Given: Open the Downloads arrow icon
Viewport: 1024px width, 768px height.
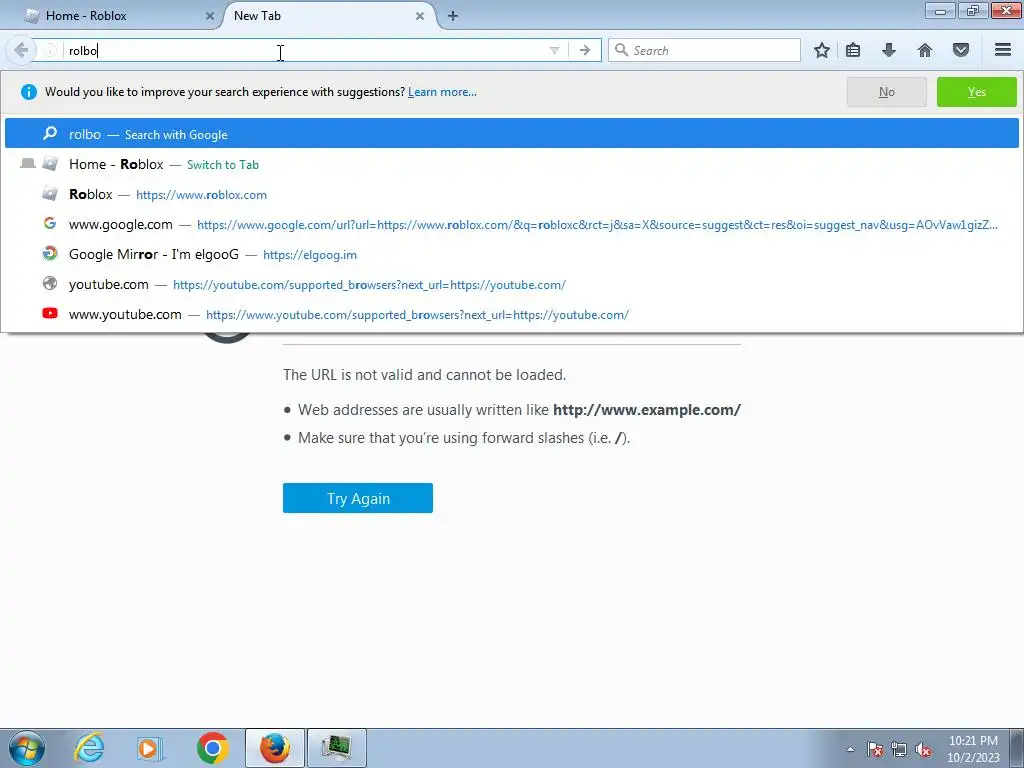Looking at the screenshot, I should (889, 50).
